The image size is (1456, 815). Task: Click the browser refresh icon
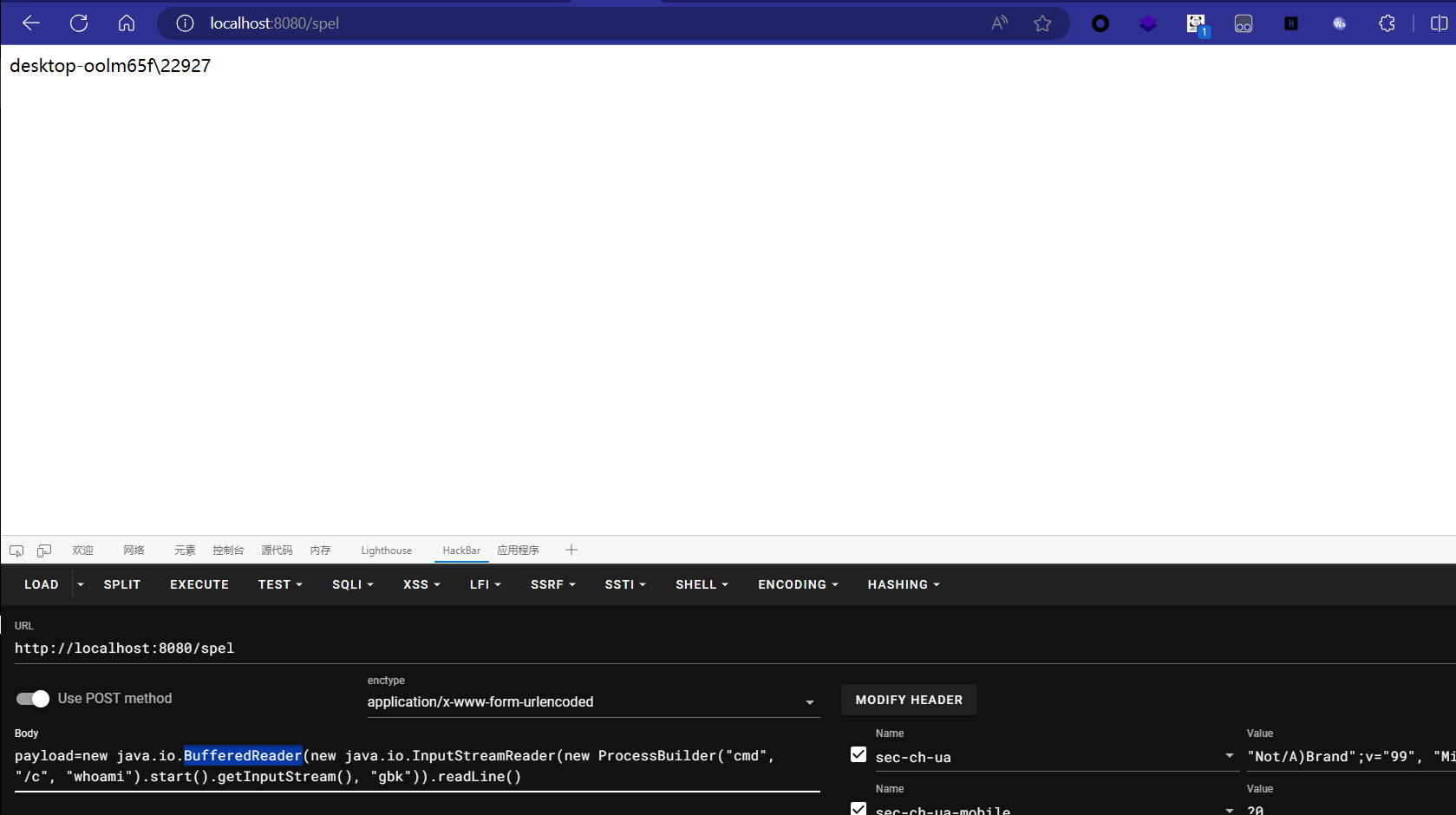click(x=79, y=23)
